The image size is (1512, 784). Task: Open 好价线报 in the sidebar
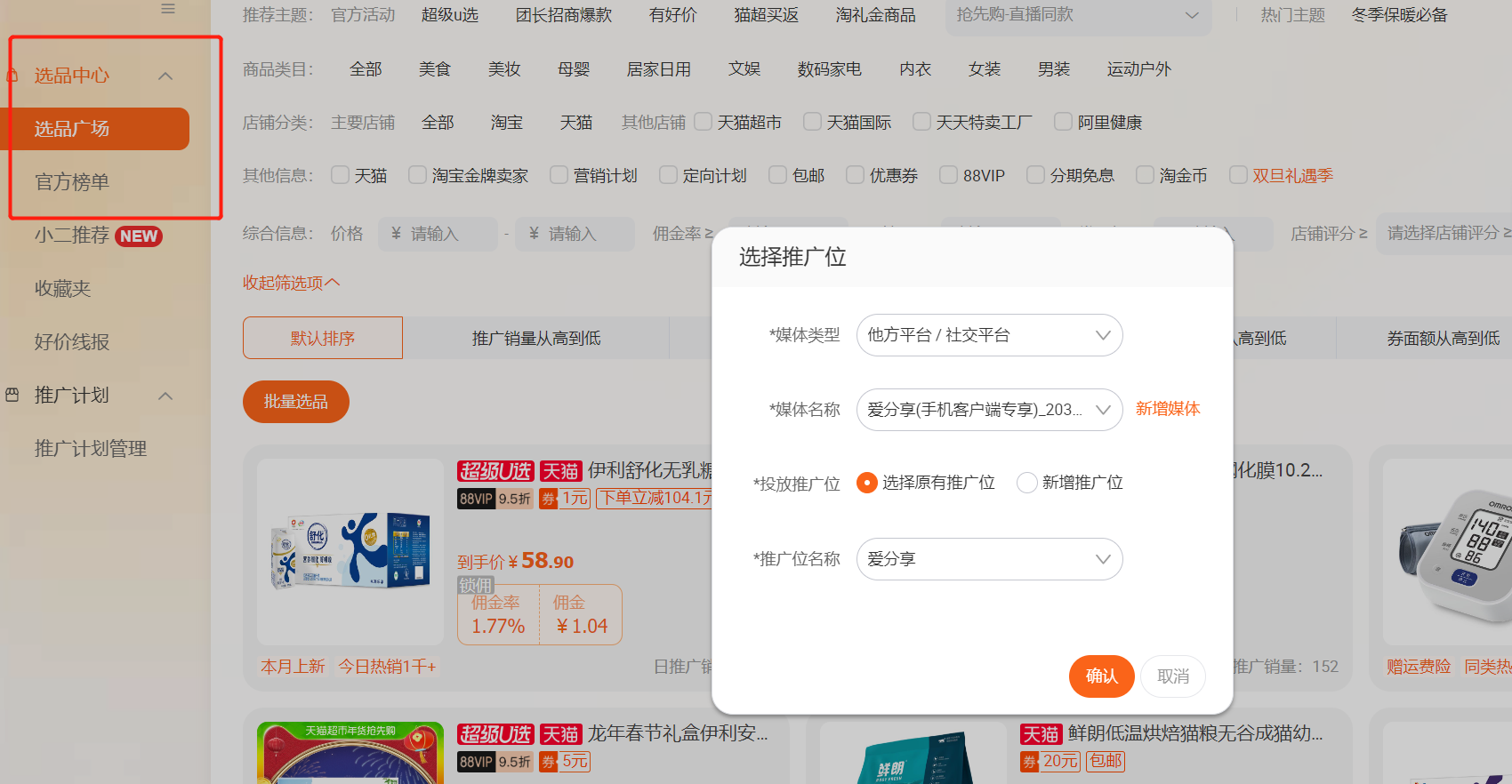coord(72,342)
